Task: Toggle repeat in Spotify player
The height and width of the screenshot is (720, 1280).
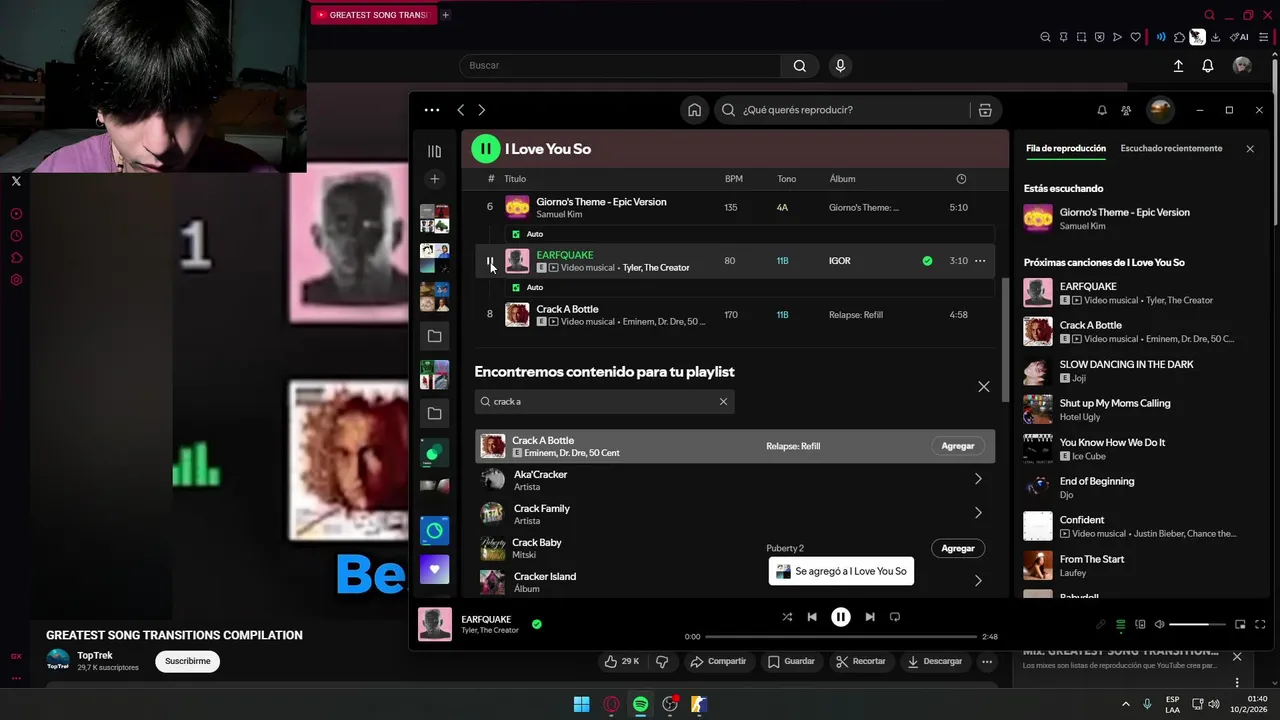Action: 895,617
